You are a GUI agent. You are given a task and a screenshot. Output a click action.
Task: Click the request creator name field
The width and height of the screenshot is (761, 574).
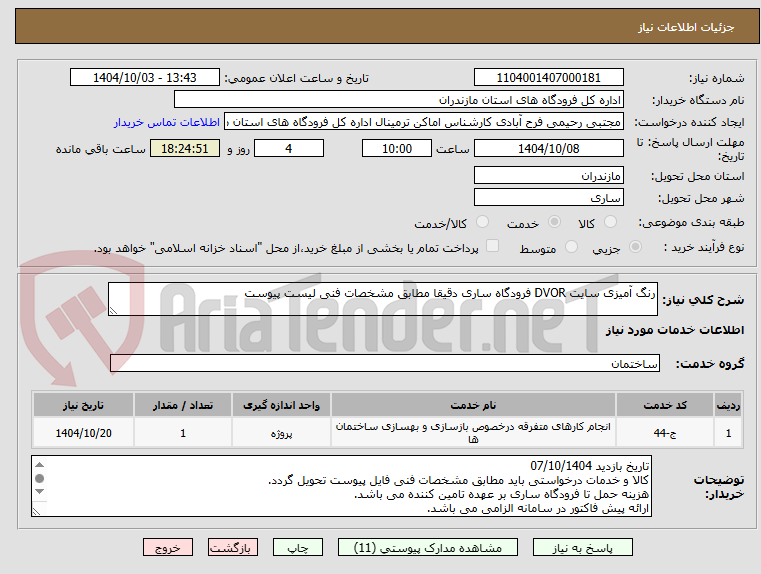click(424, 122)
